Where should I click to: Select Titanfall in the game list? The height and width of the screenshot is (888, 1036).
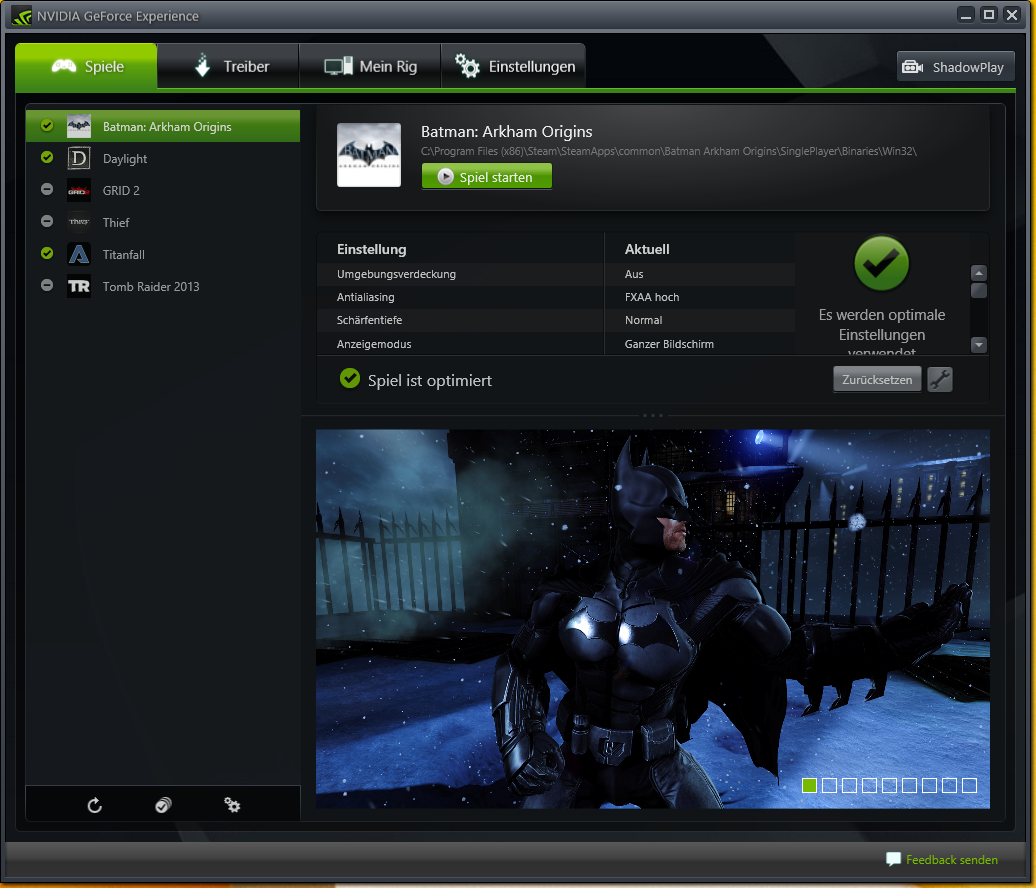pyautogui.click(x=163, y=254)
